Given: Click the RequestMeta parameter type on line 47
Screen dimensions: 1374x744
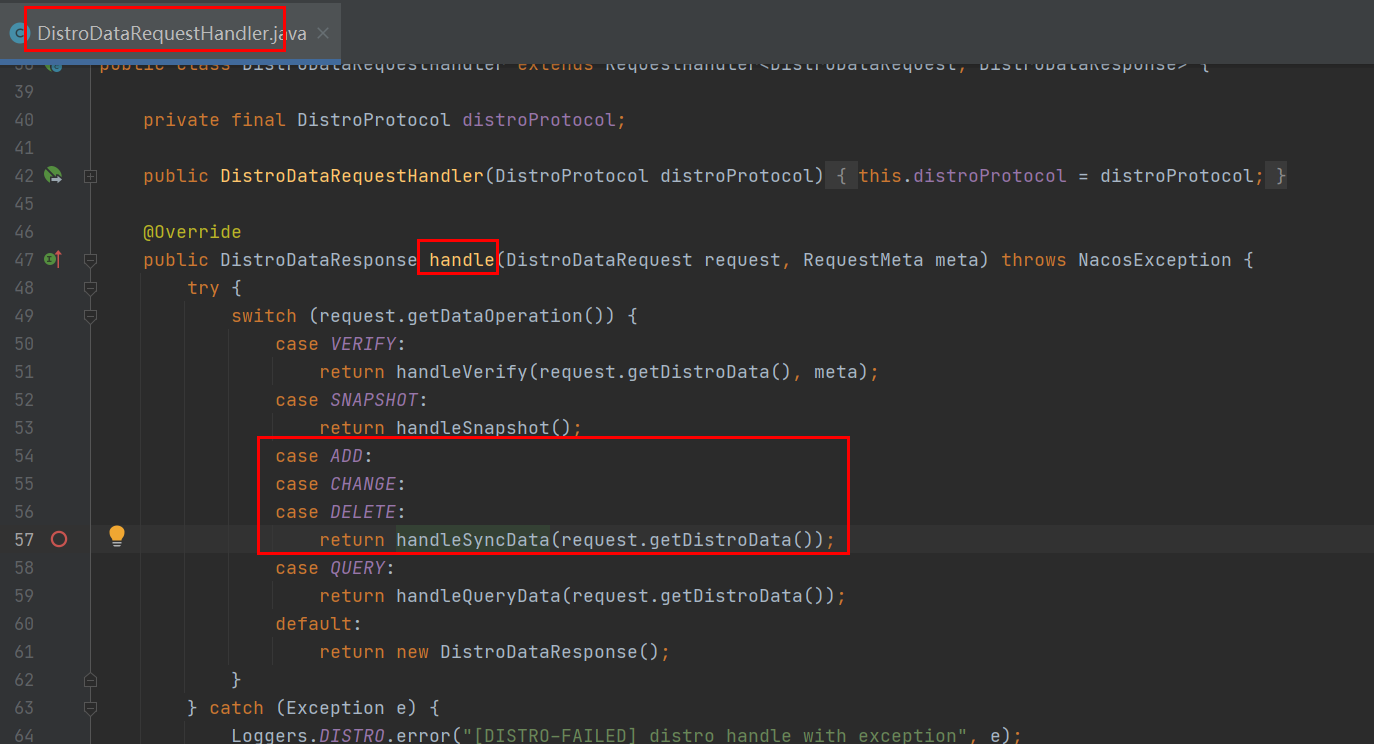Looking at the screenshot, I should pos(863,260).
